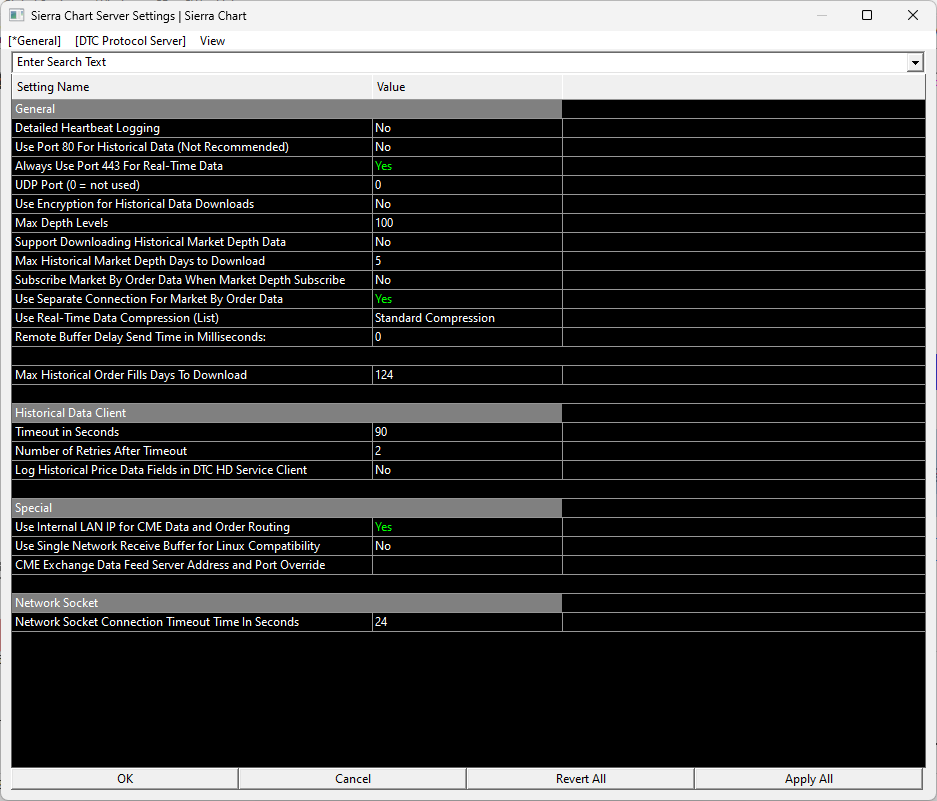Open the [*General] menu
937x801 pixels.
[x=35, y=41]
